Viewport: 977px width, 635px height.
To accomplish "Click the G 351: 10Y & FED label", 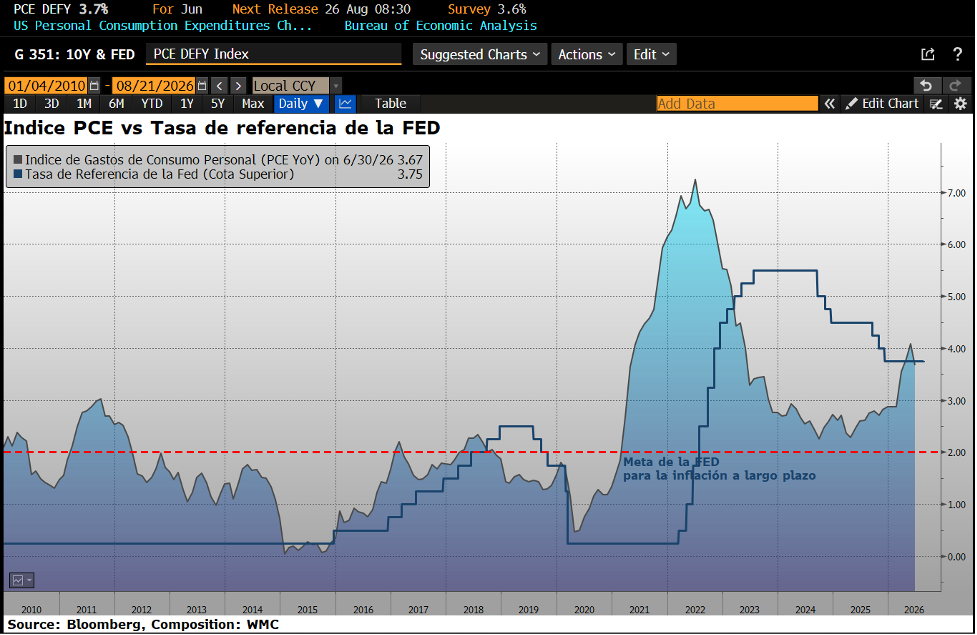I will 75,54.
